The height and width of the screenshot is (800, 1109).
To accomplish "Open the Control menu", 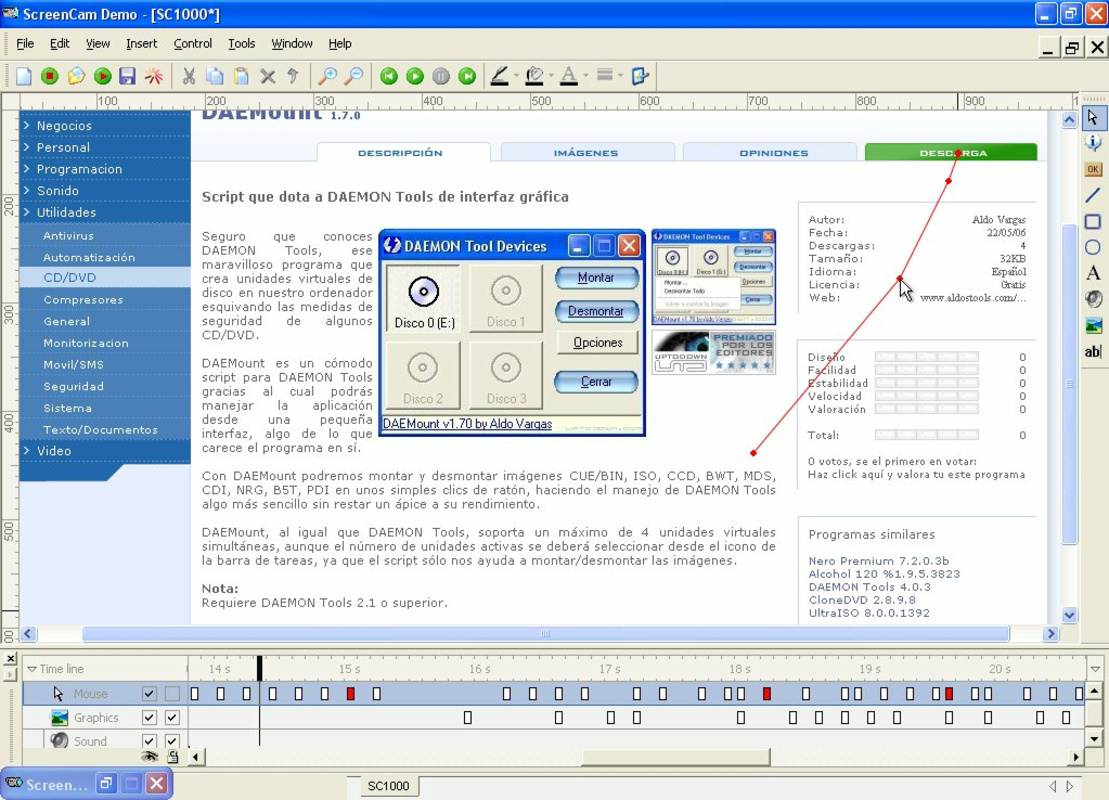I will [x=192, y=44].
